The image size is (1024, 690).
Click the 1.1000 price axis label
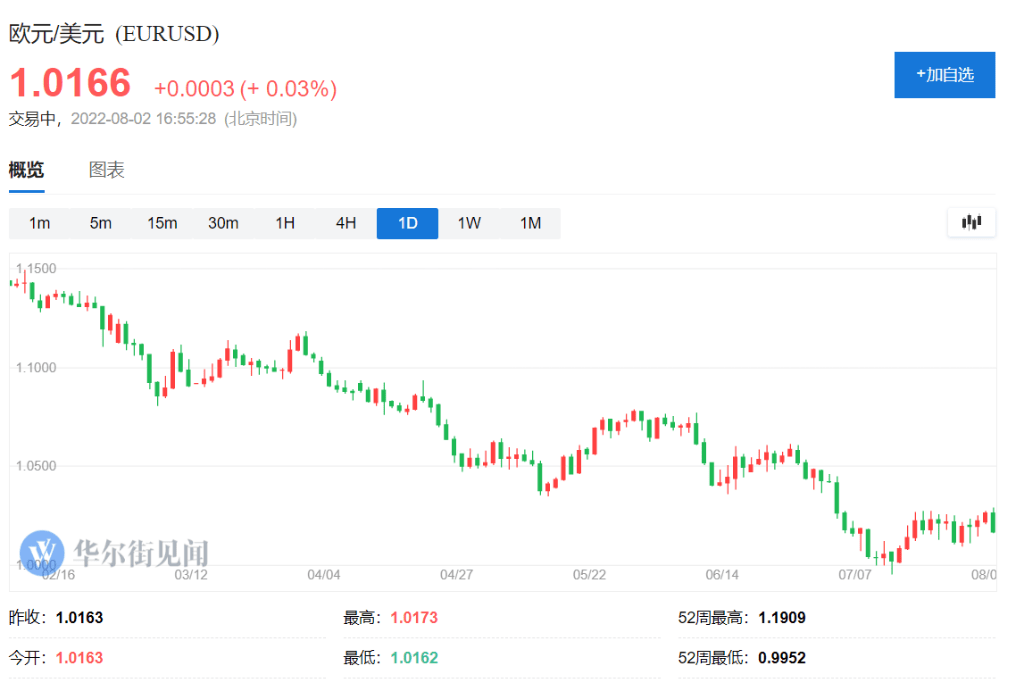[37, 369]
